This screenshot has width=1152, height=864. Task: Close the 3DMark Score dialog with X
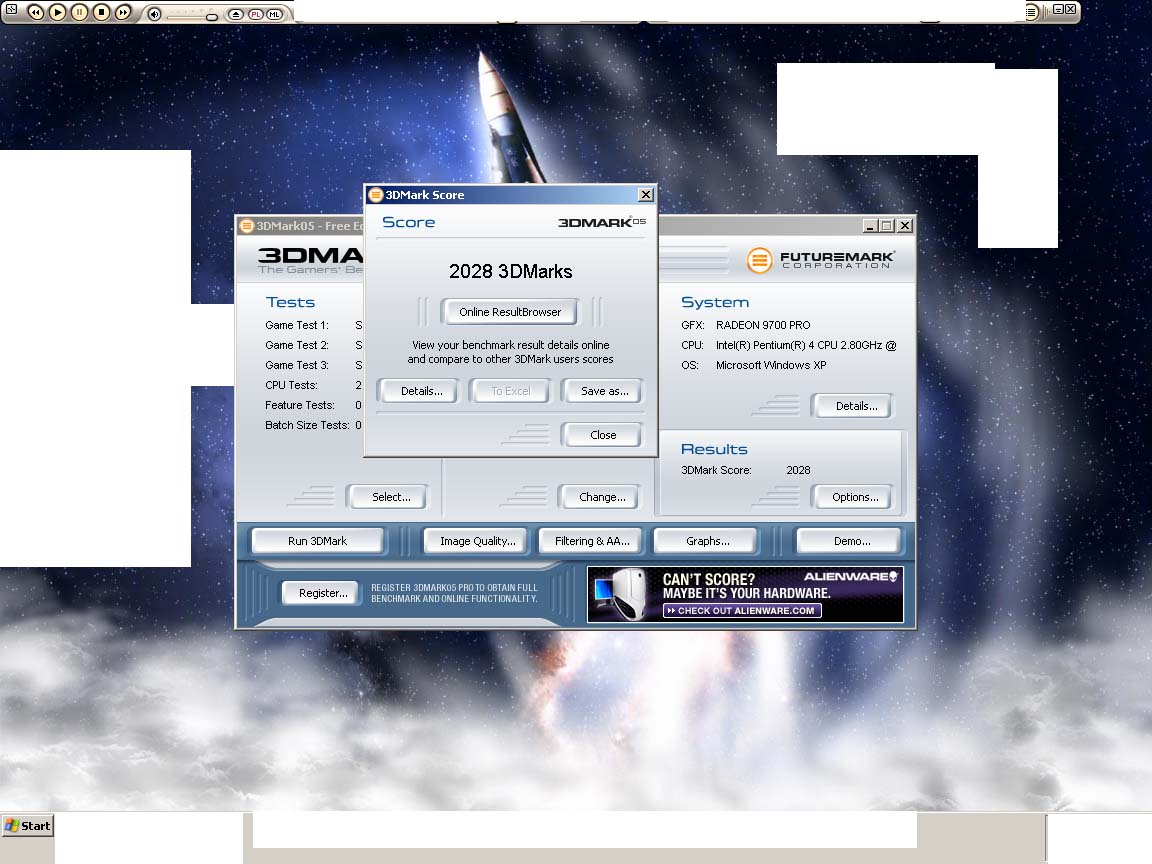pyautogui.click(x=646, y=195)
